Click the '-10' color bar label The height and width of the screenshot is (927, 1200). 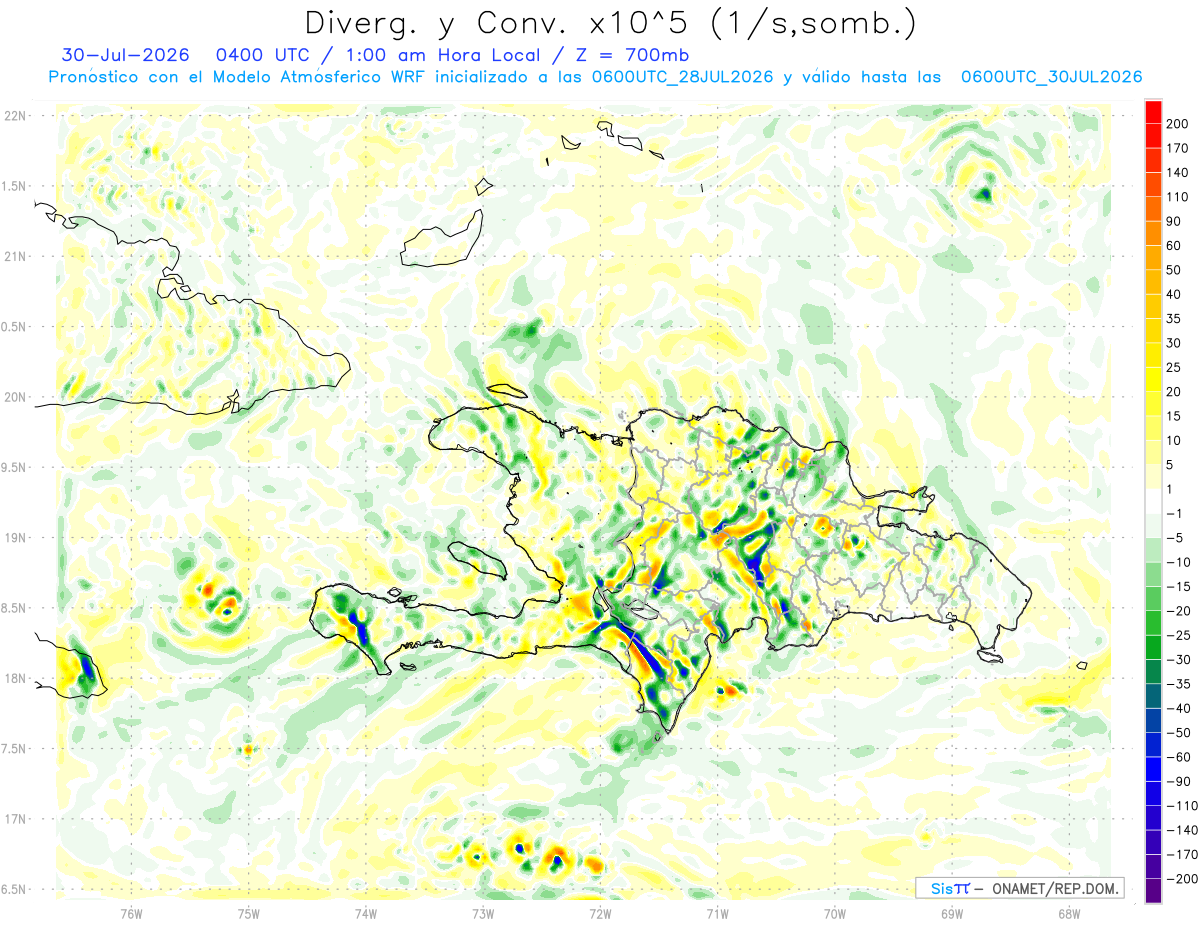tap(1179, 562)
